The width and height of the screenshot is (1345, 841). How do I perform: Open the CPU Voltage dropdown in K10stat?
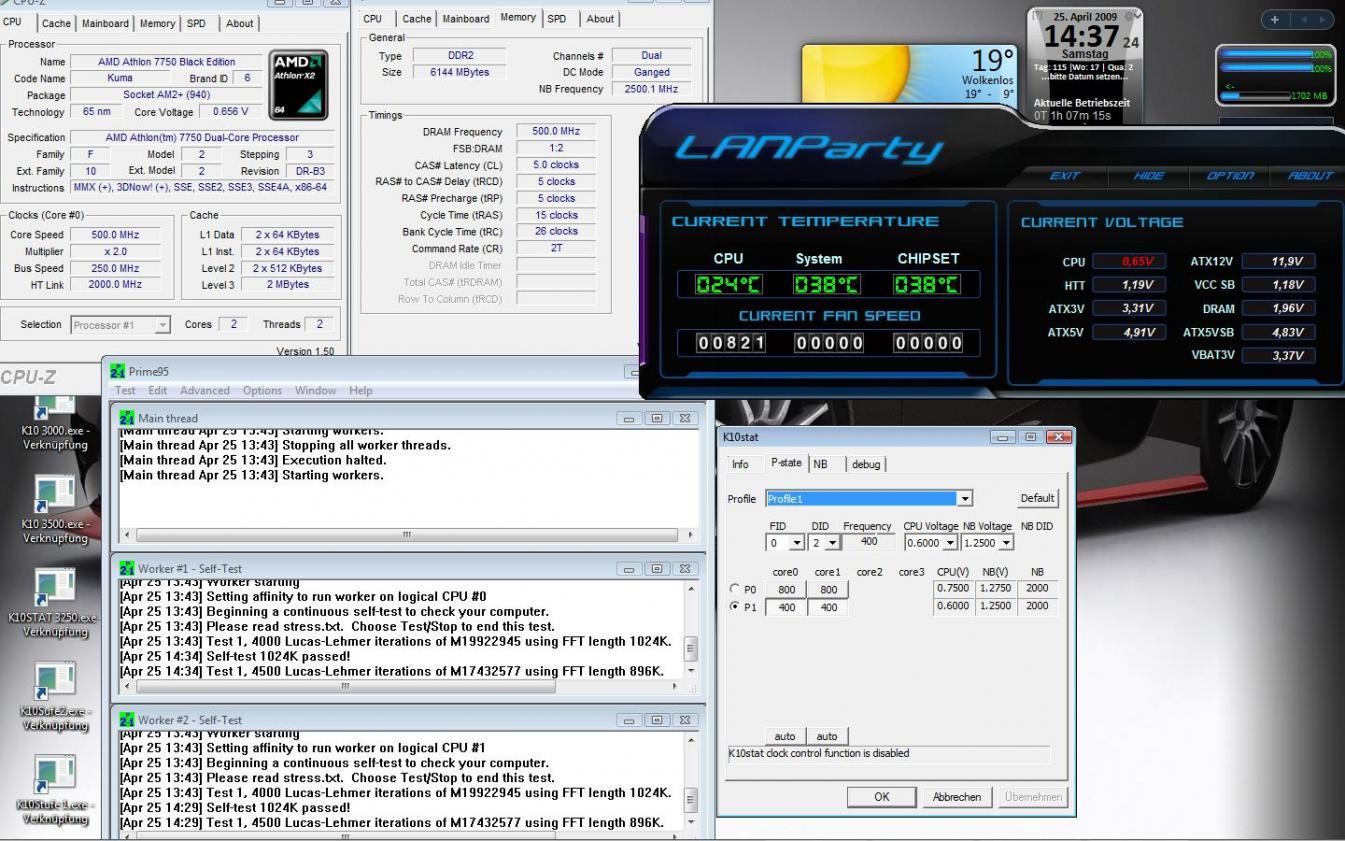949,543
